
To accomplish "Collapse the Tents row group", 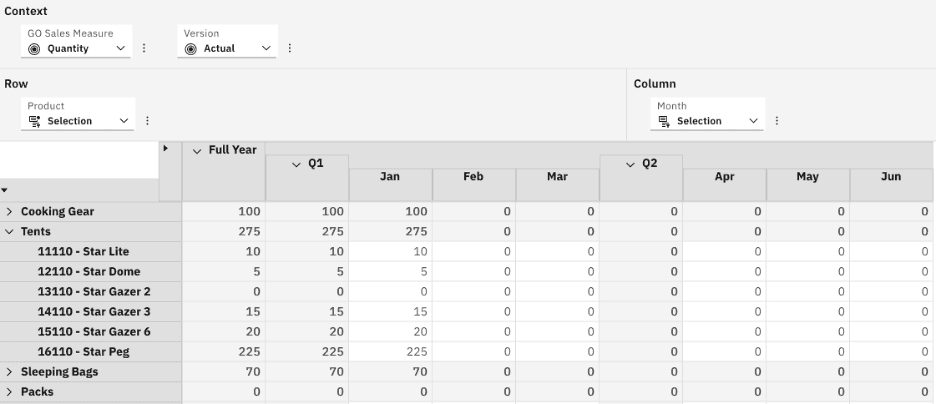I will [9, 232].
